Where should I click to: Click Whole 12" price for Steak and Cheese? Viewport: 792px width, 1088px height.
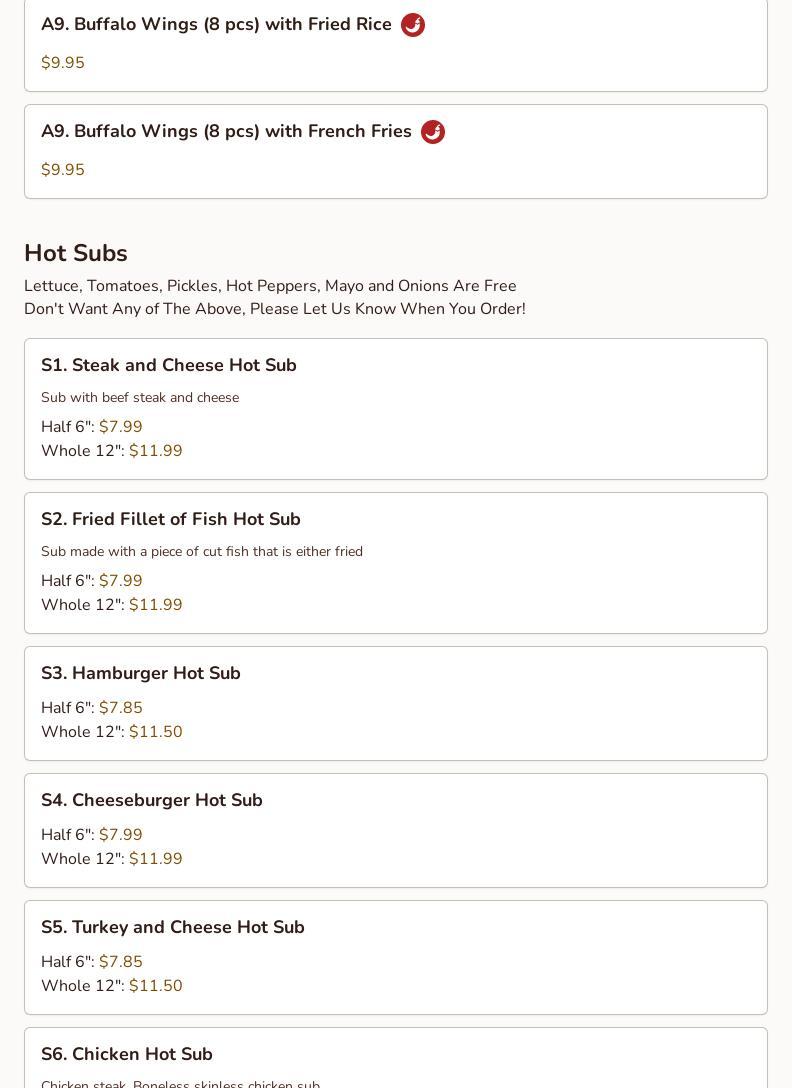point(156,451)
